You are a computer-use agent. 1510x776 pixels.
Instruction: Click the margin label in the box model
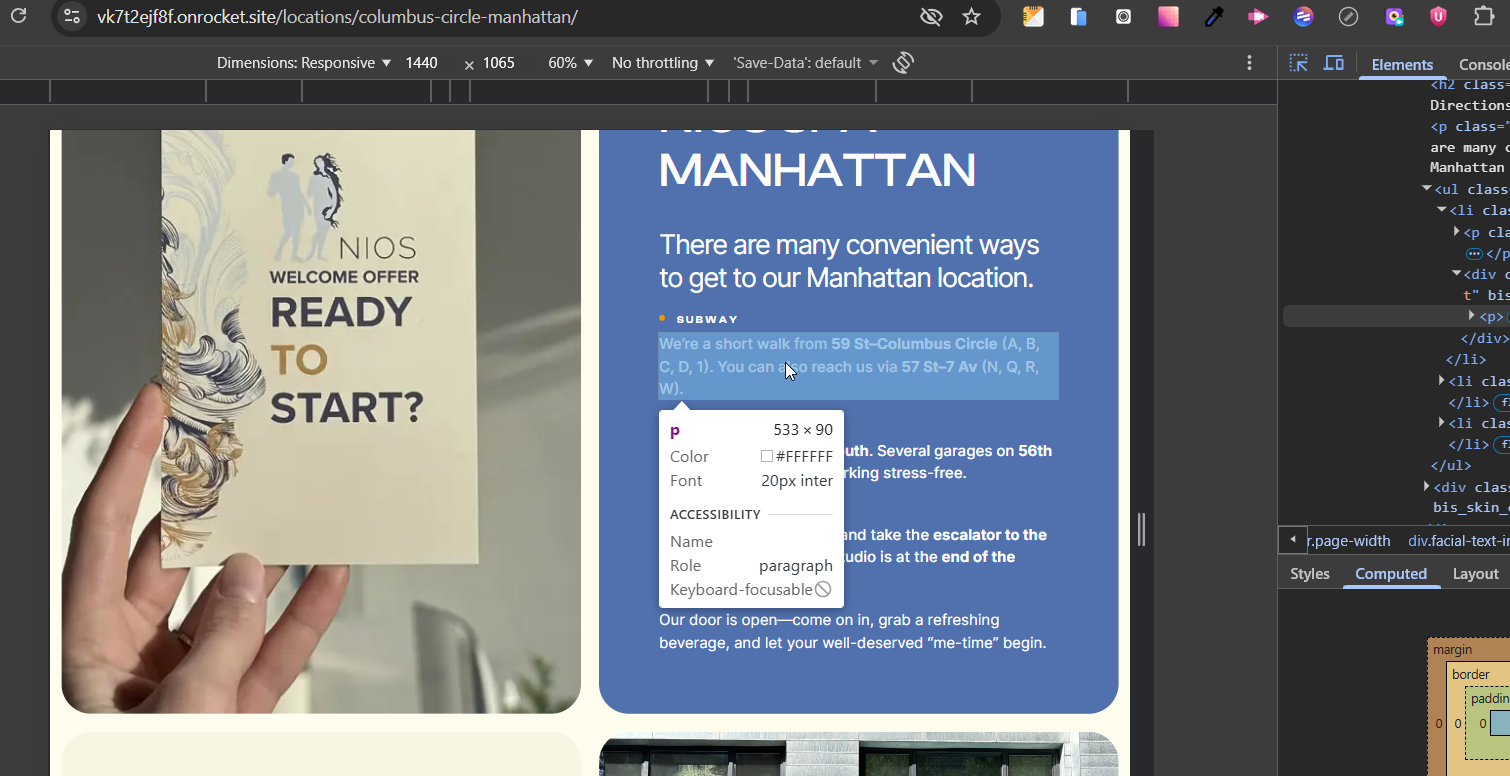pyautogui.click(x=1452, y=650)
